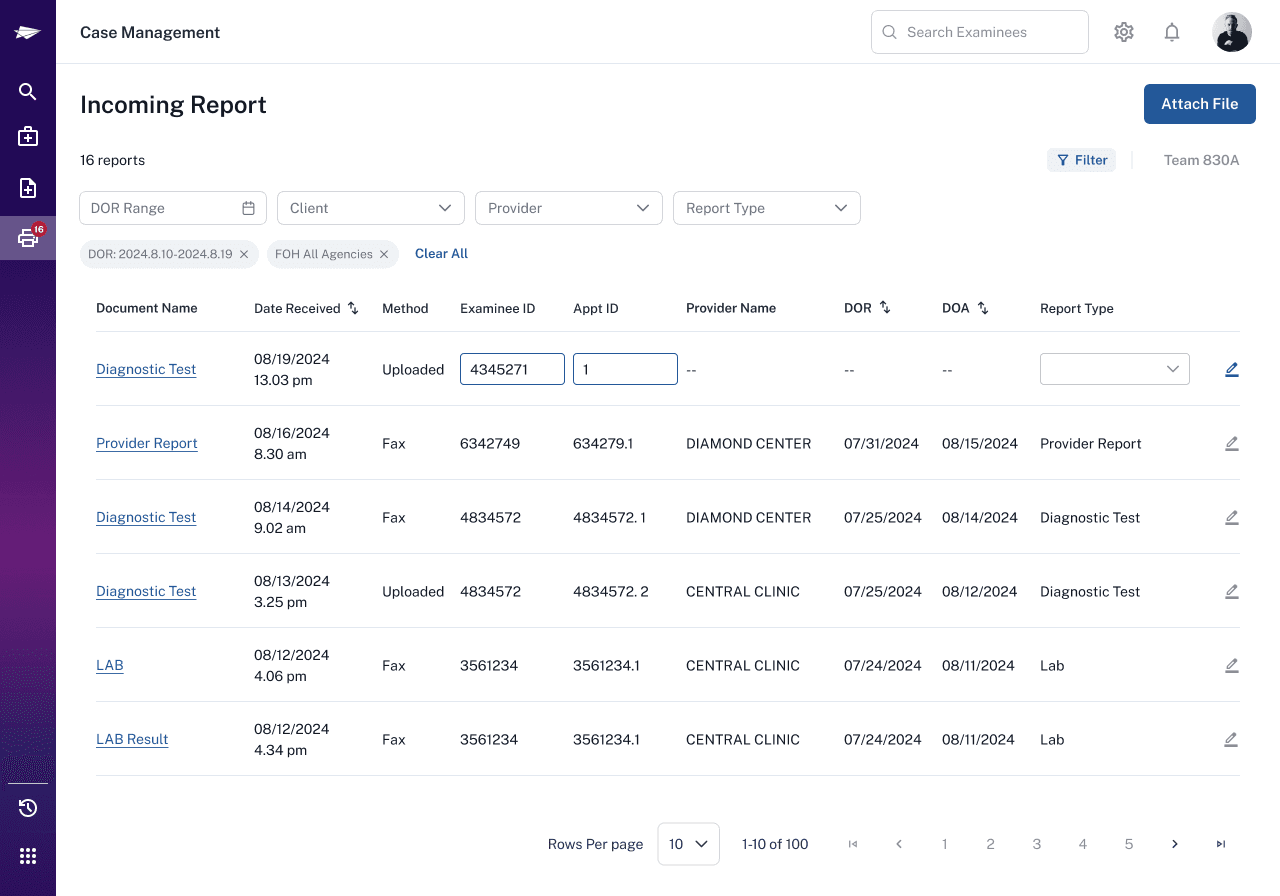Click the Attach File button
This screenshot has height=896, width=1280.
1200,104
